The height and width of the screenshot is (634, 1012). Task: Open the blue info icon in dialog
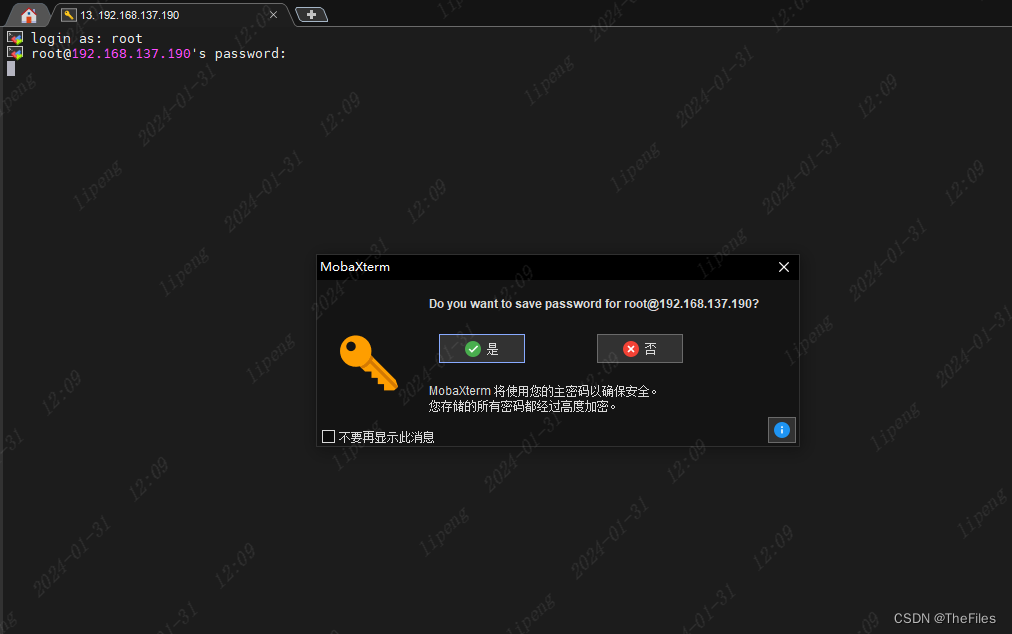tap(782, 430)
